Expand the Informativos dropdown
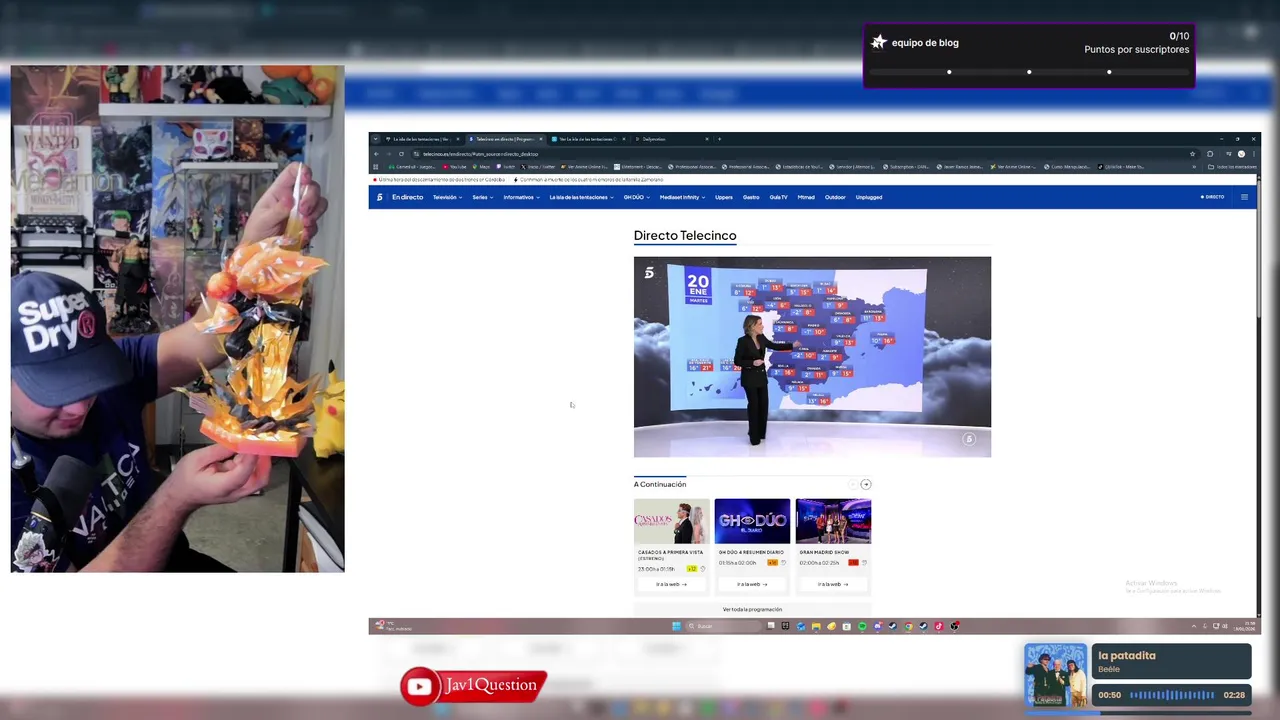This screenshot has width=1280, height=720. coord(522,197)
